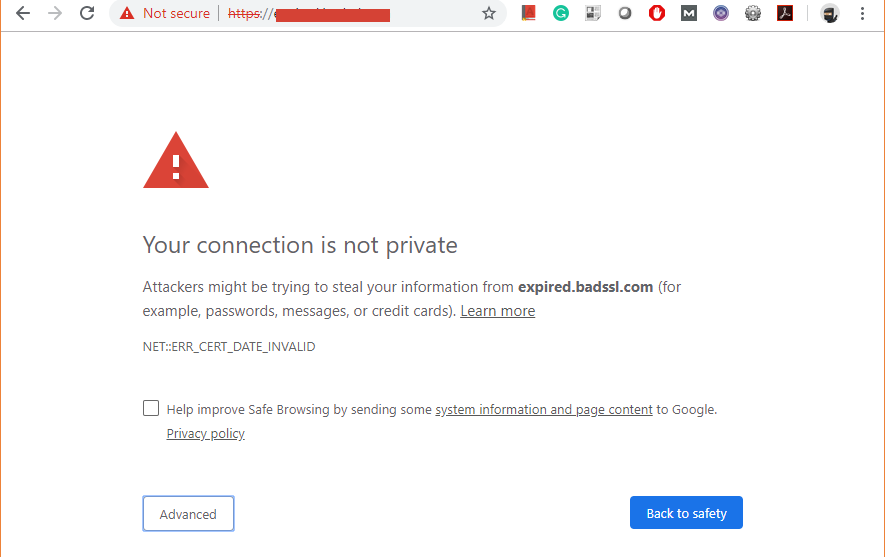Click the red book extension icon

(529, 14)
